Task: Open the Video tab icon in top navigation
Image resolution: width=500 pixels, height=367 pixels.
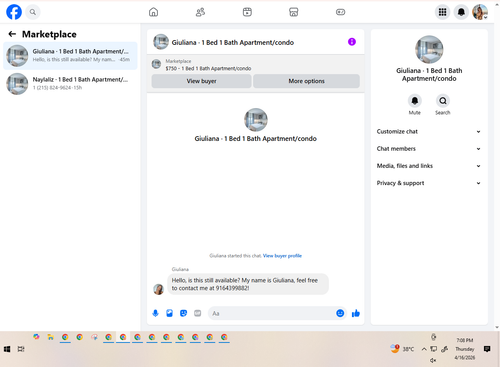Action: [x=247, y=12]
